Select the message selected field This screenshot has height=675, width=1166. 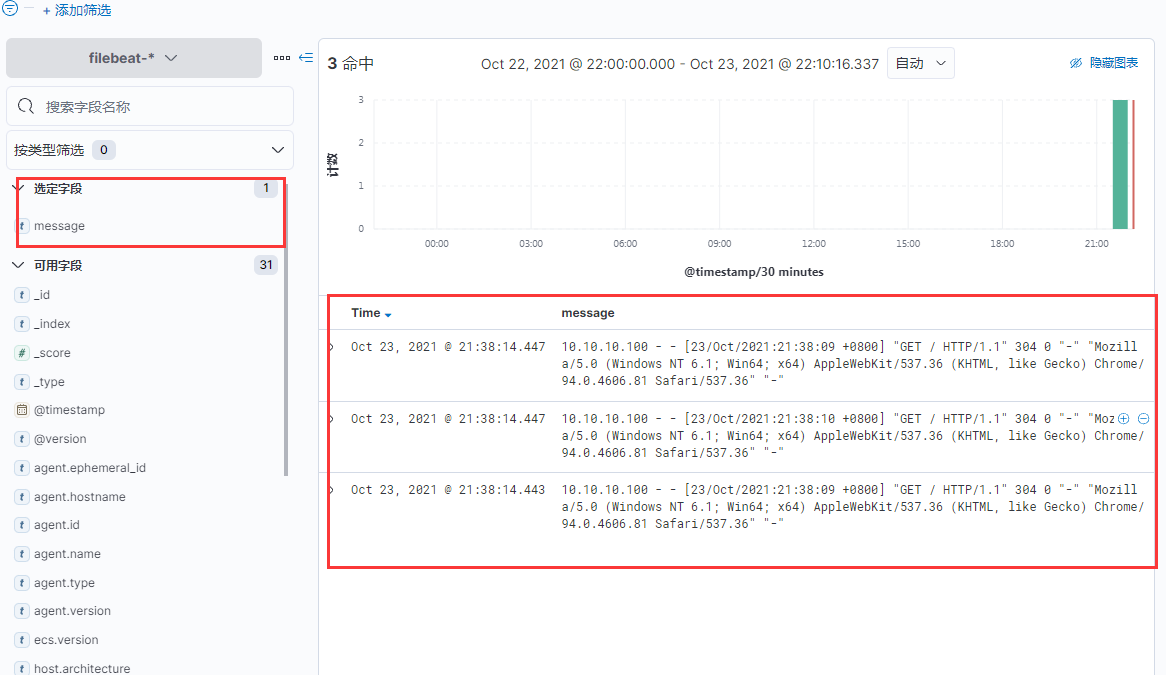59,226
